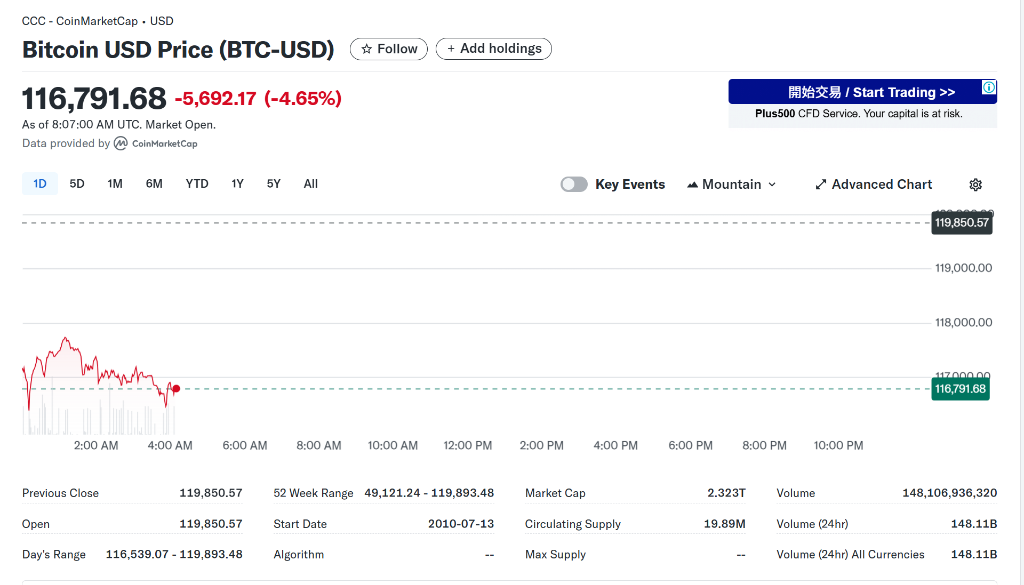Click the 119,850.57 previous close chart label
The image size is (1024, 585).
pyautogui.click(x=961, y=222)
